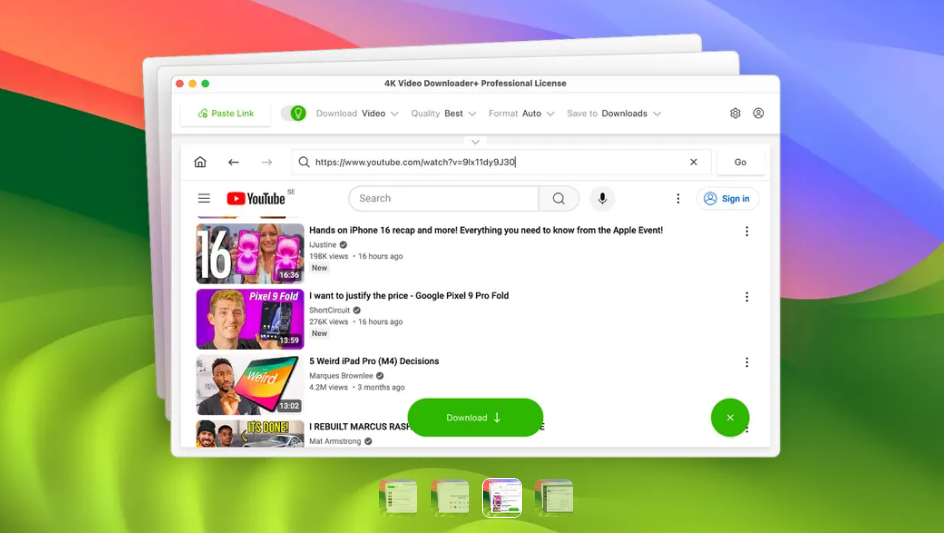The height and width of the screenshot is (533, 944).
Task: Open the Hands on iPhone 16 recap title
Action: 486,230
